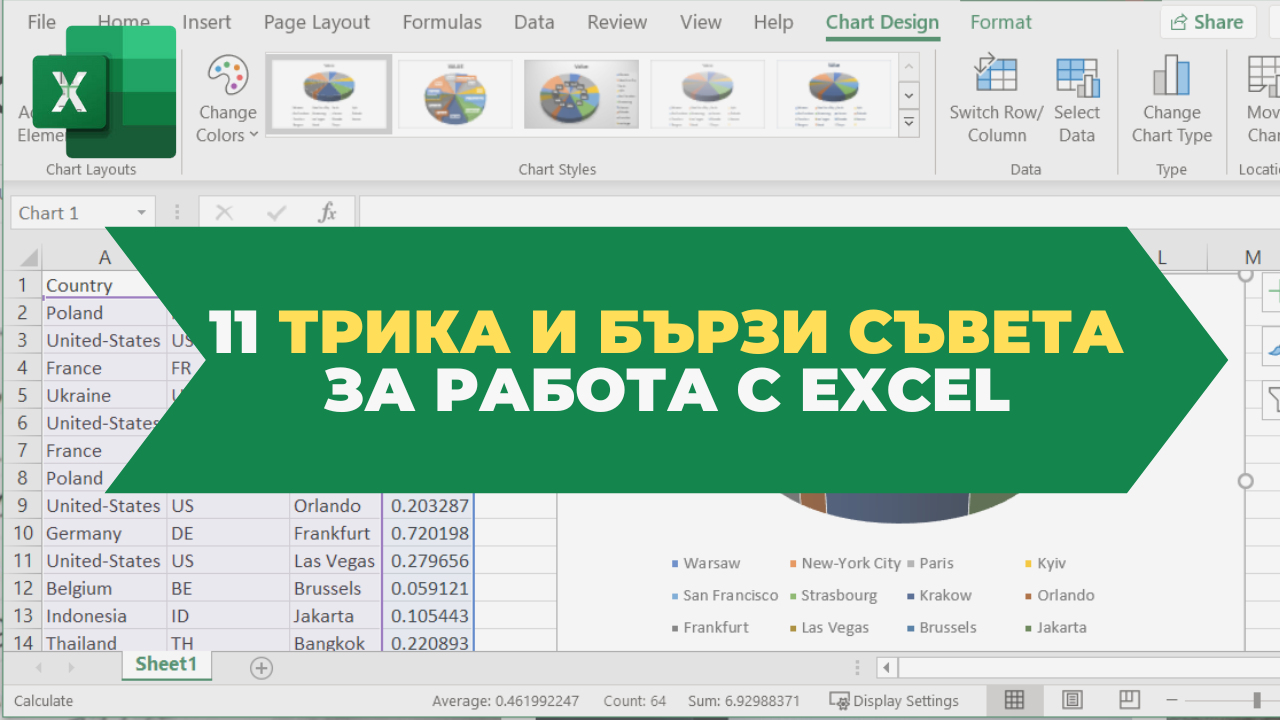Screen dimensions: 1280x720
Task: Click the Chart Elements plus button beside the chart
Action: tap(1276, 292)
